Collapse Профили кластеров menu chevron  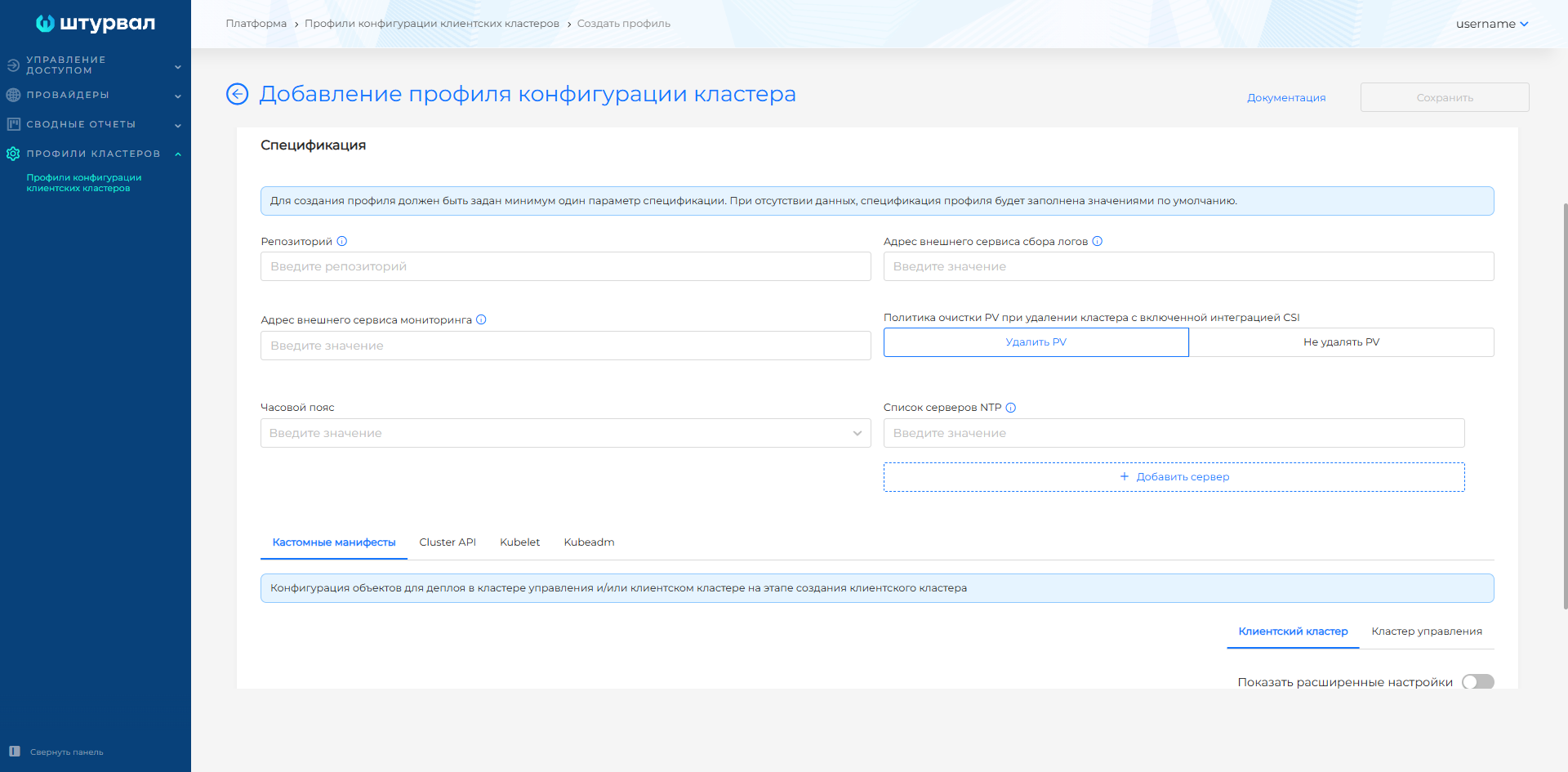coord(178,154)
